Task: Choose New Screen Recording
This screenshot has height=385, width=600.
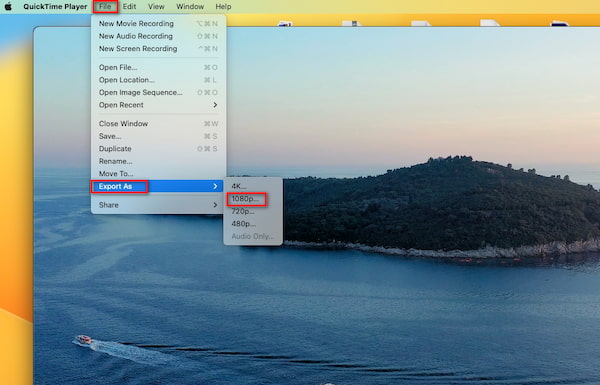Action: 158,49
